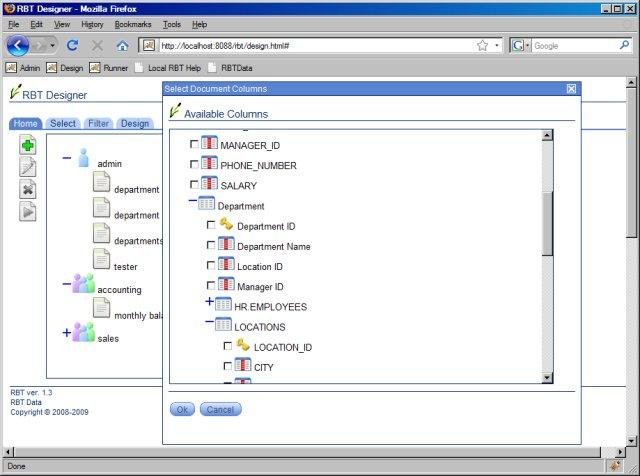The image size is (640, 476).
Task: Expand the HR.EMPLOYEES node
Action: 209,302
